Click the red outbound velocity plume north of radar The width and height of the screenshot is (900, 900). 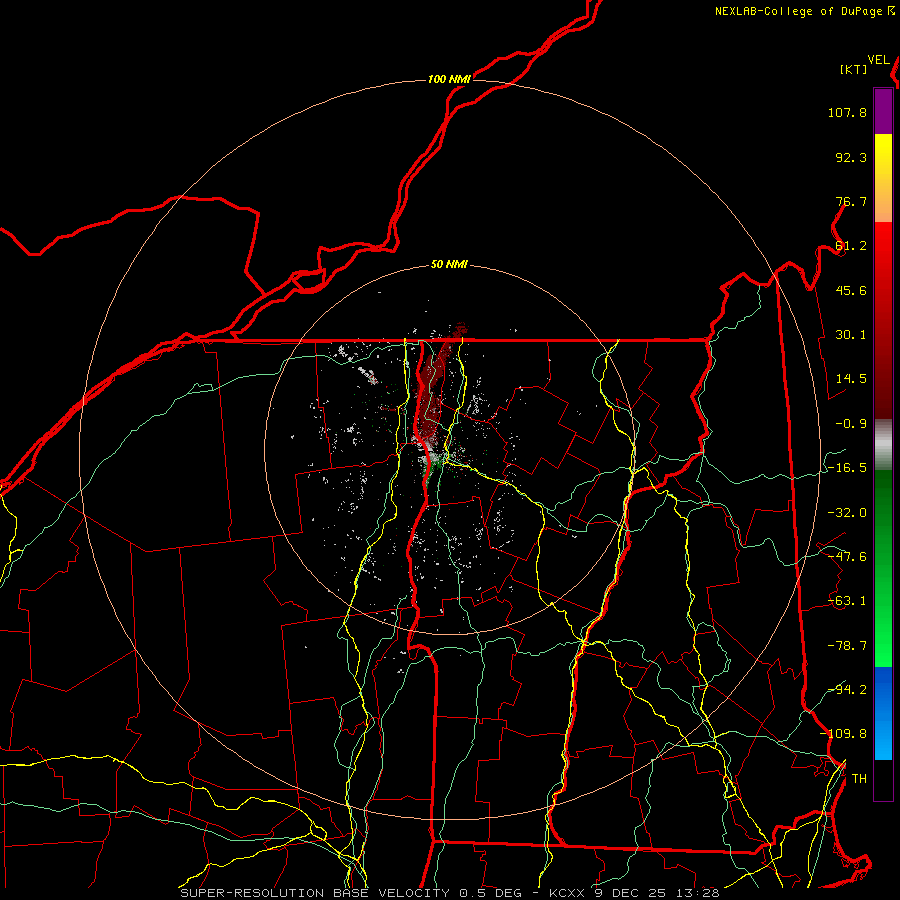435,385
